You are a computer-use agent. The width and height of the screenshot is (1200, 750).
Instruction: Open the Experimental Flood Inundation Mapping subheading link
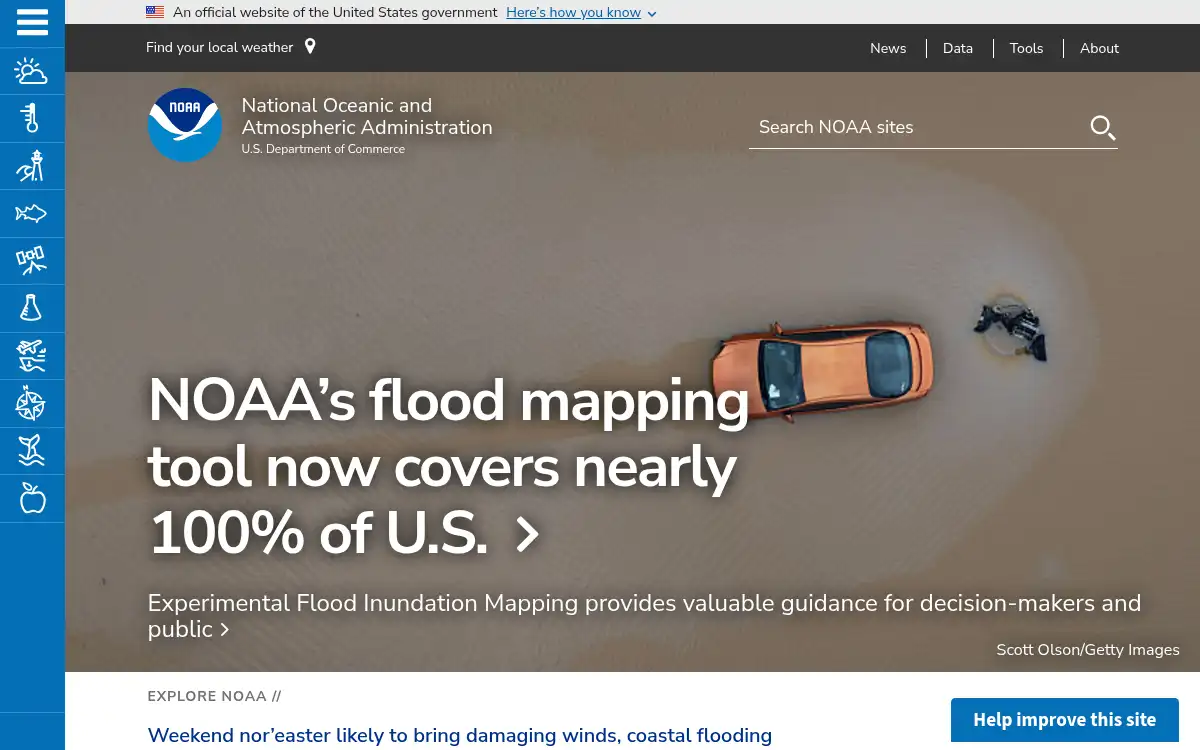coord(644,616)
